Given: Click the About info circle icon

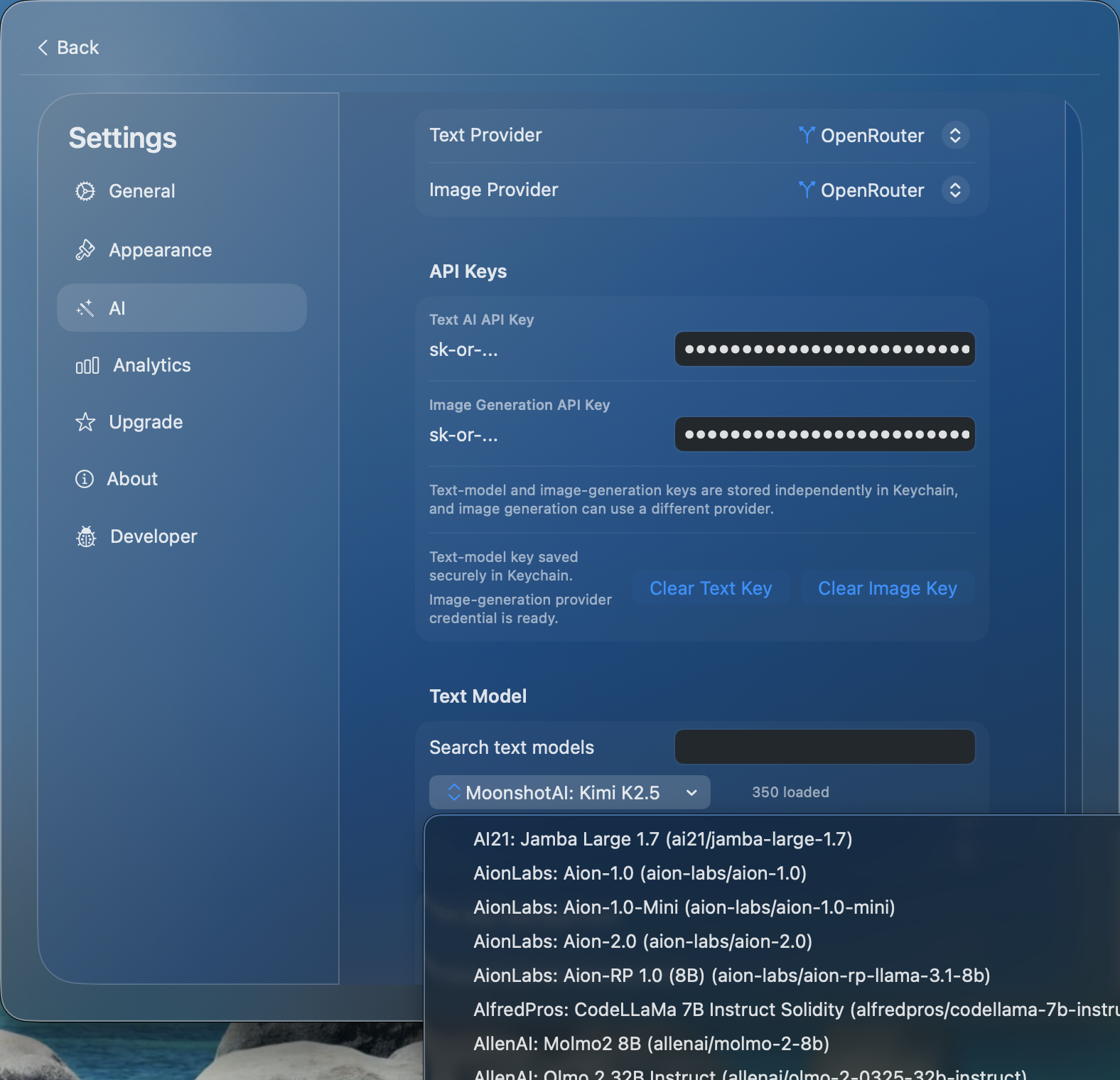Looking at the screenshot, I should (85, 479).
